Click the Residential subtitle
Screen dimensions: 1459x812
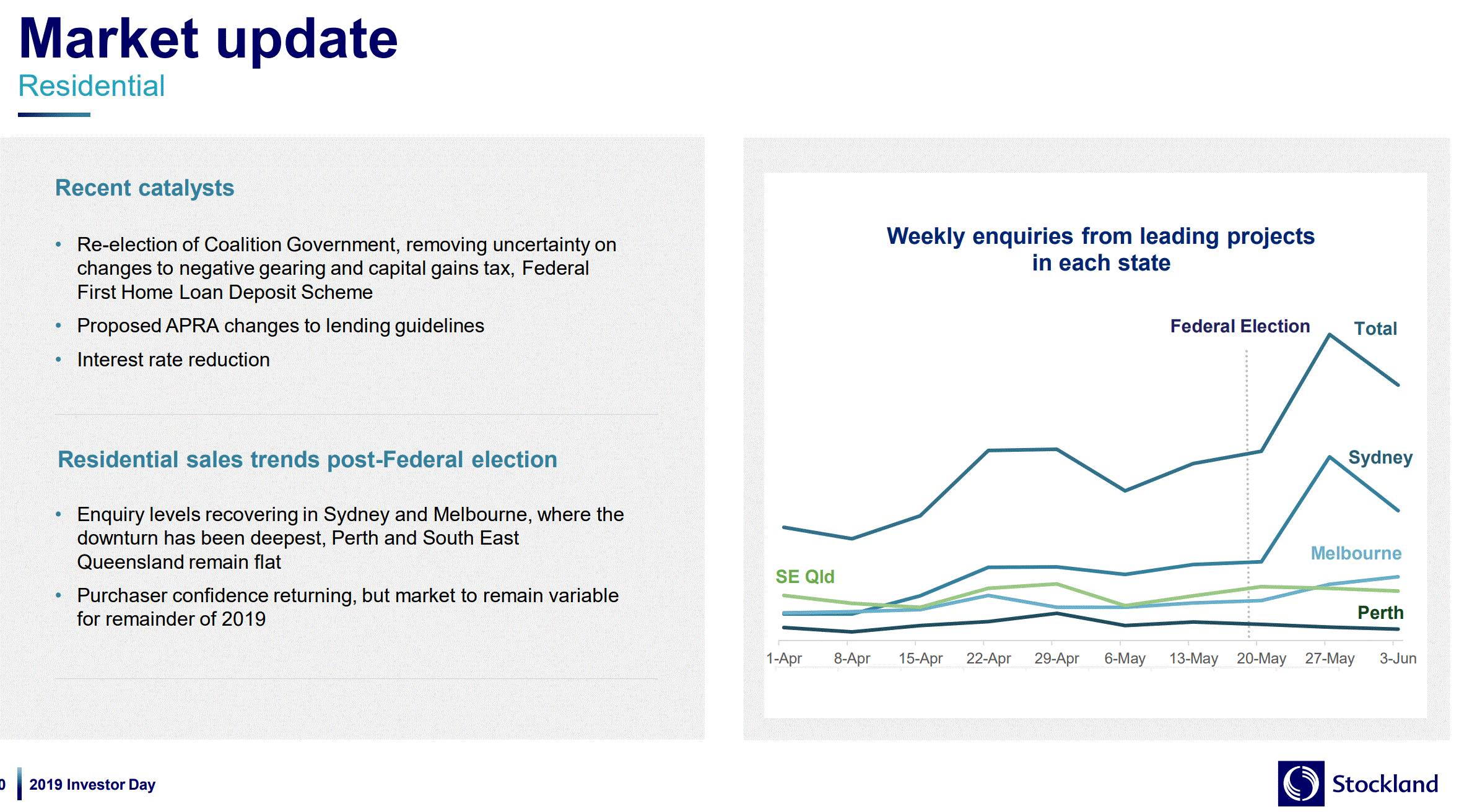coord(92,86)
